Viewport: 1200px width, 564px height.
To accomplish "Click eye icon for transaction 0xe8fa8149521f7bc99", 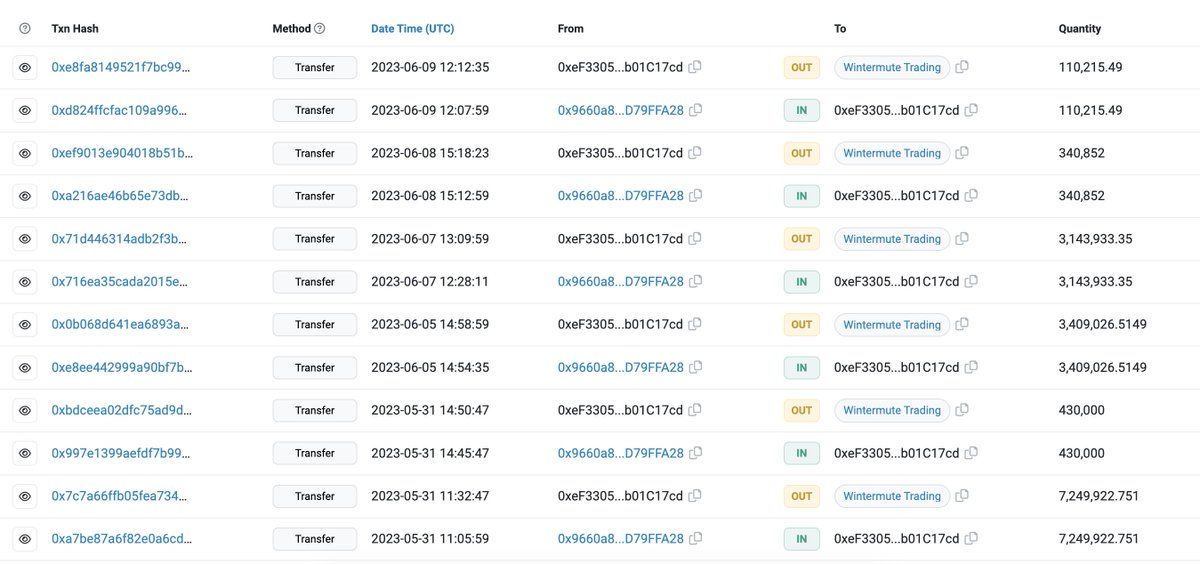I will [25, 68].
